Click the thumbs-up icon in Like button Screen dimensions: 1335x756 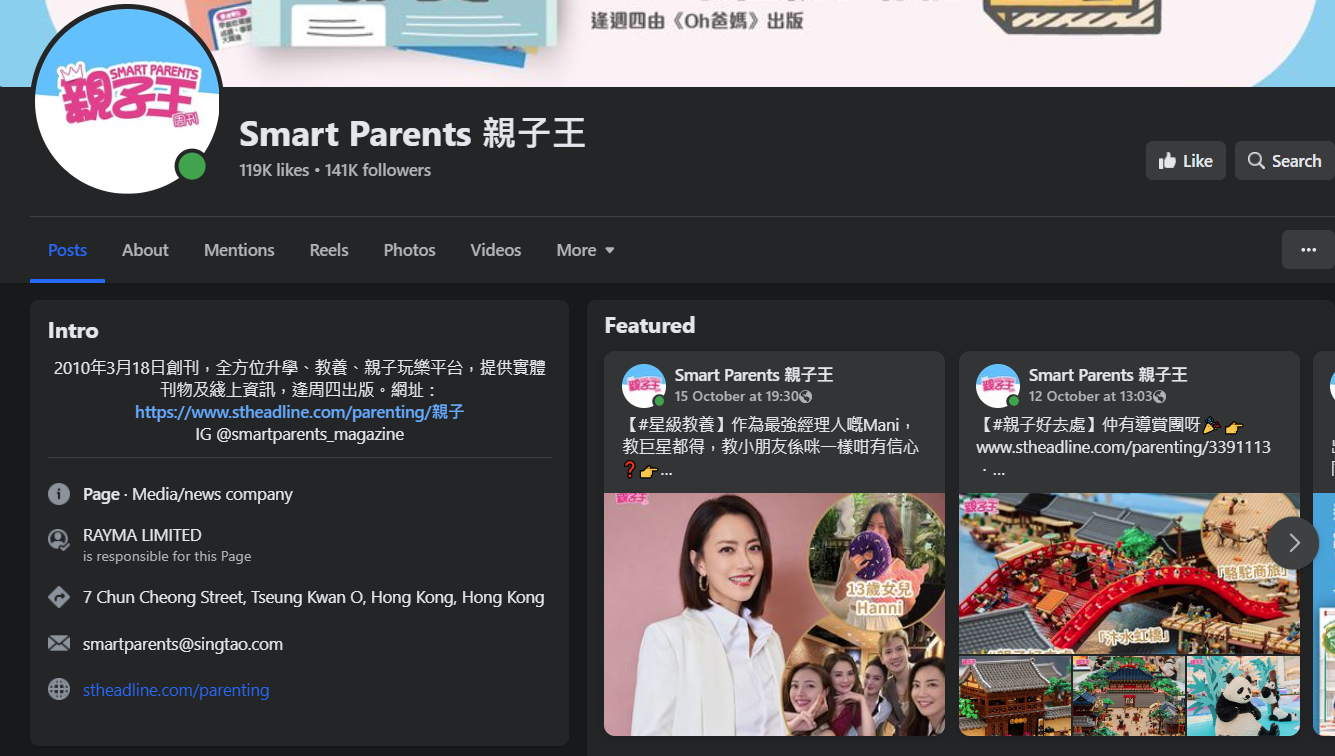click(x=1167, y=160)
